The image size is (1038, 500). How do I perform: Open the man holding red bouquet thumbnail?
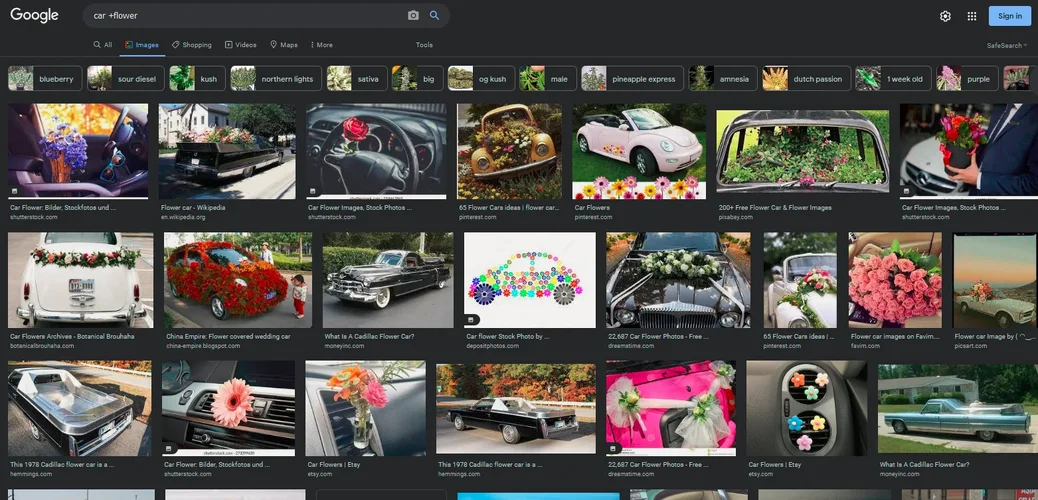point(968,151)
